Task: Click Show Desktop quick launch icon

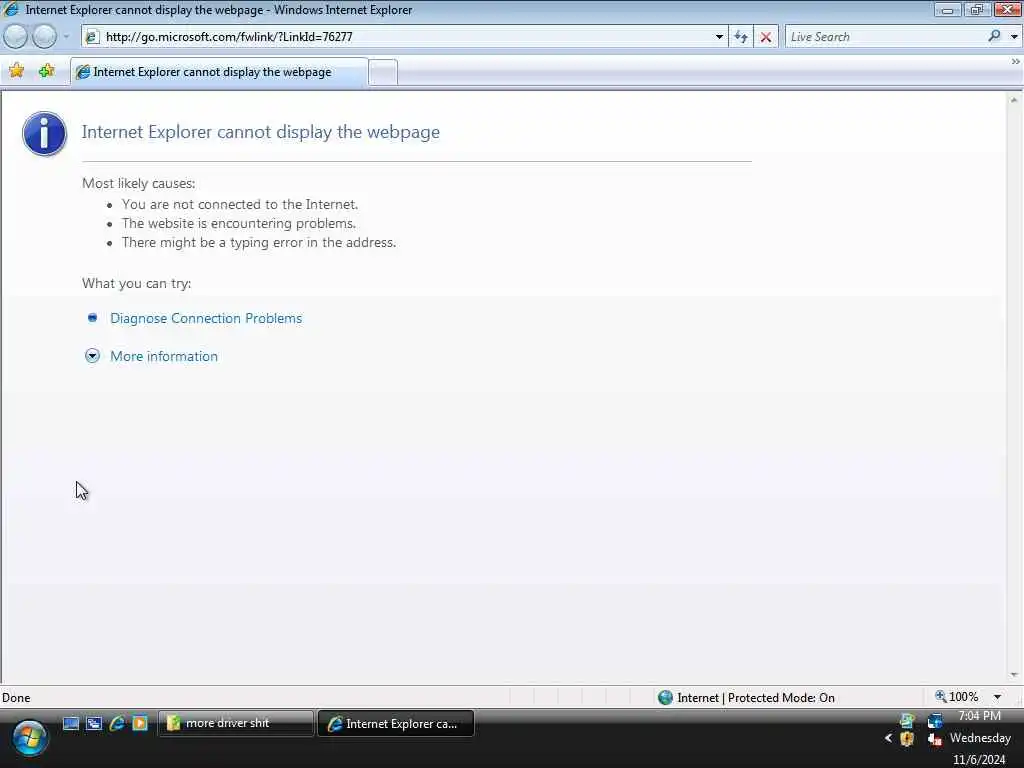Action: point(71,723)
